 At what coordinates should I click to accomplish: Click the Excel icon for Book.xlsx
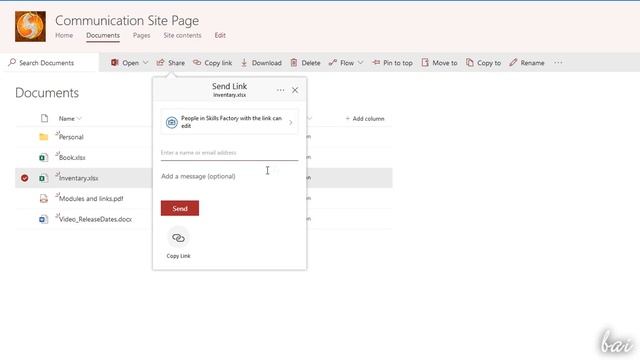(x=44, y=158)
